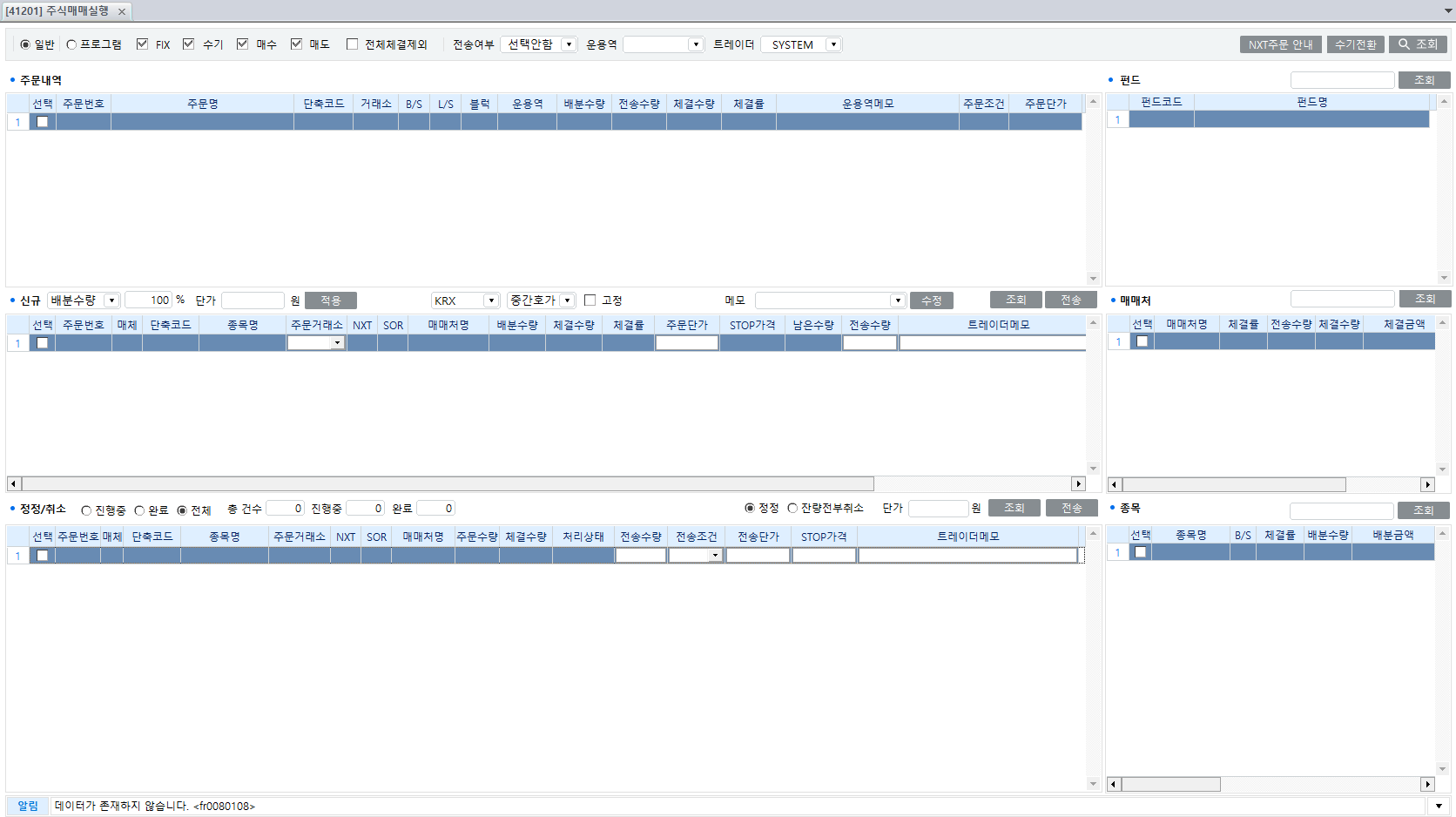
Task: Focus the 펀드 search input field
Action: click(1342, 80)
